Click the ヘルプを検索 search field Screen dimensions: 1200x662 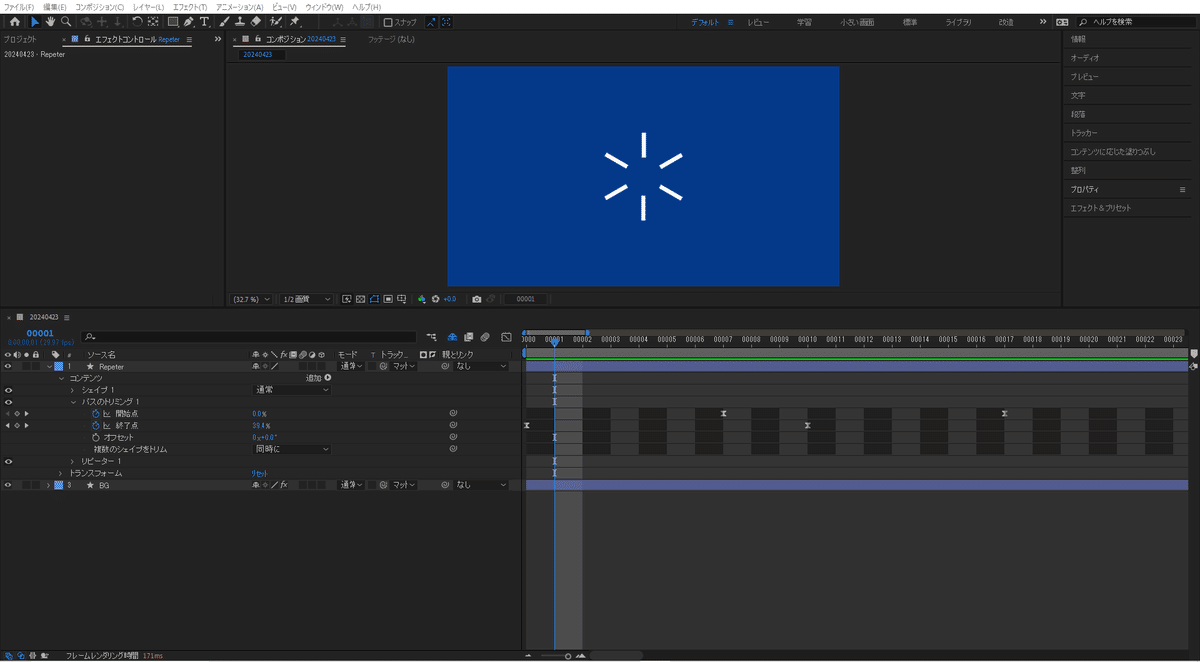[1136, 22]
